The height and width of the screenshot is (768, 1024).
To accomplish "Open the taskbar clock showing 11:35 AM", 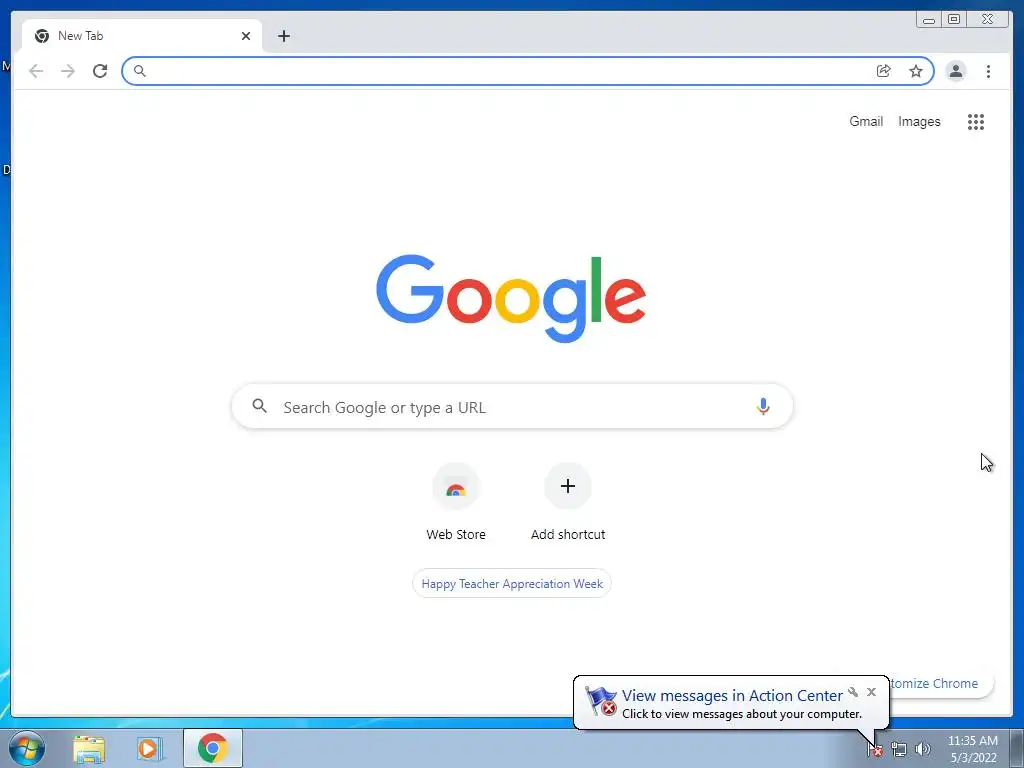I will pyautogui.click(x=972, y=749).
